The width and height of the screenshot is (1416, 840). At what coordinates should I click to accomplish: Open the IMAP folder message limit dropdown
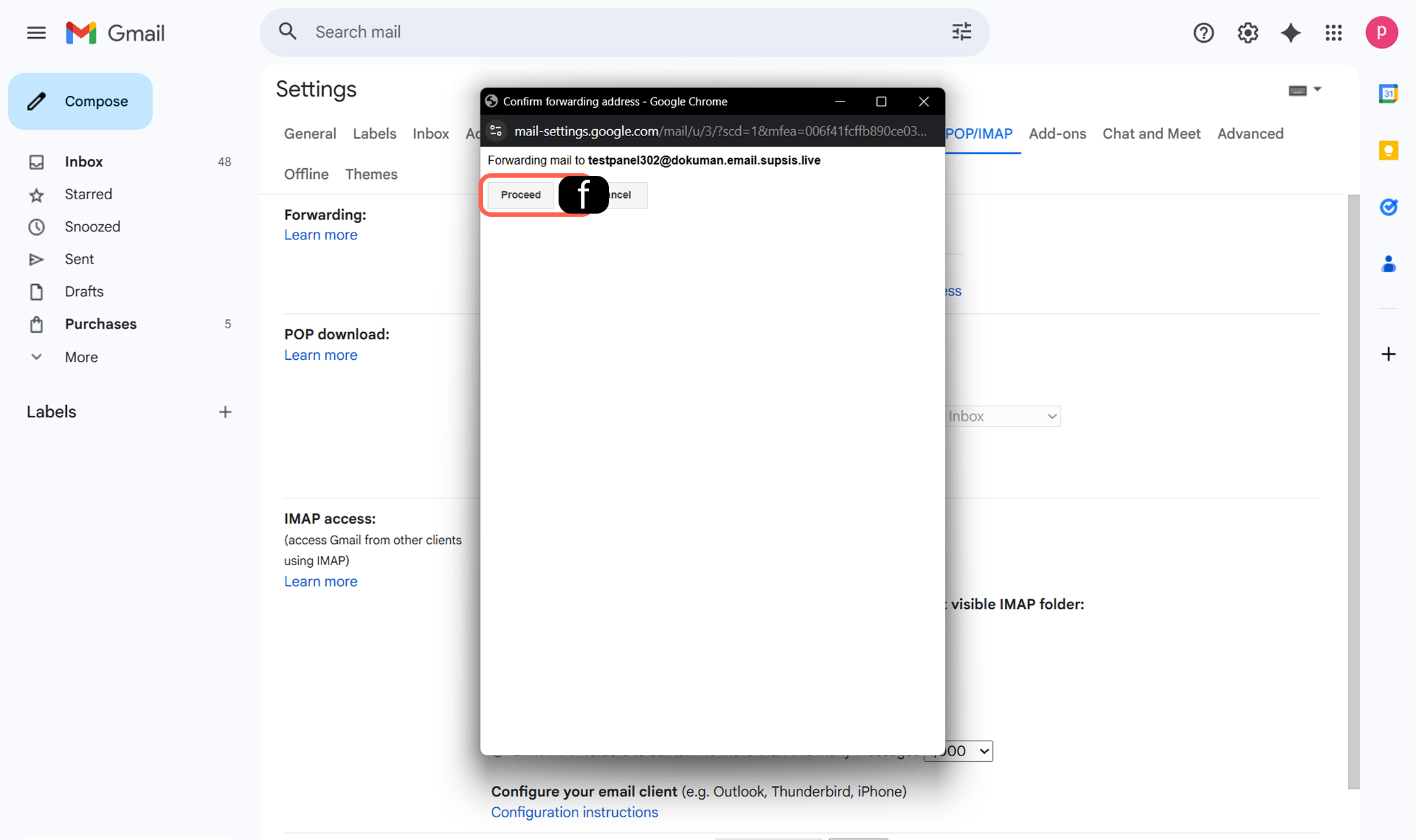point(958,751)
